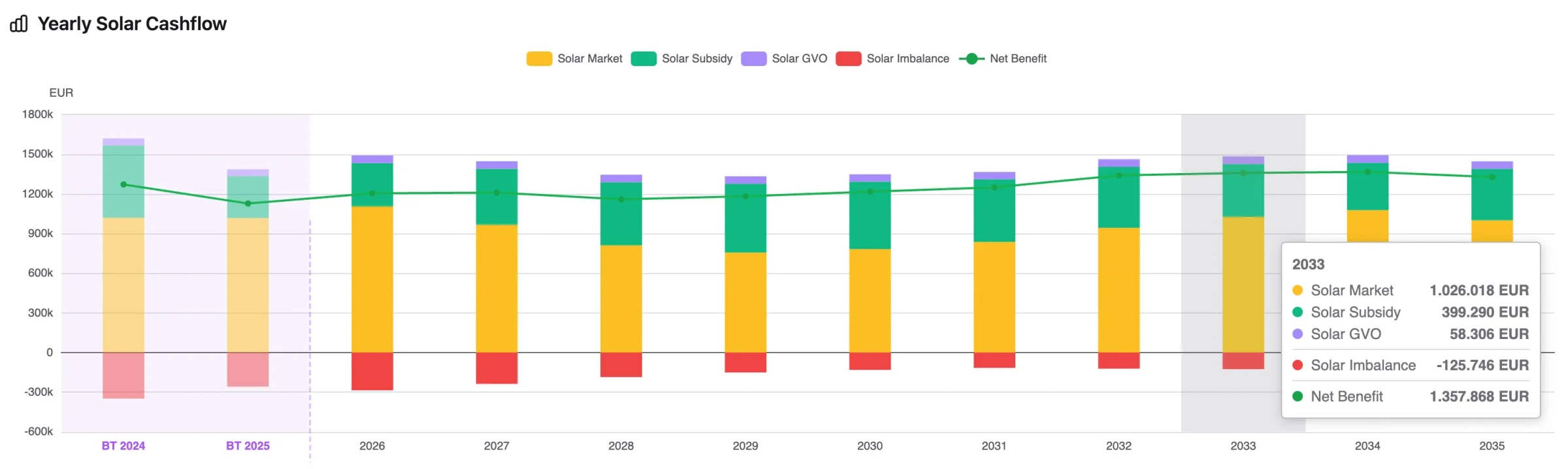Toggle the Solar Subsidy legend swatch
This screenshot has width=1568, height=469.
[x=644, y=59]
